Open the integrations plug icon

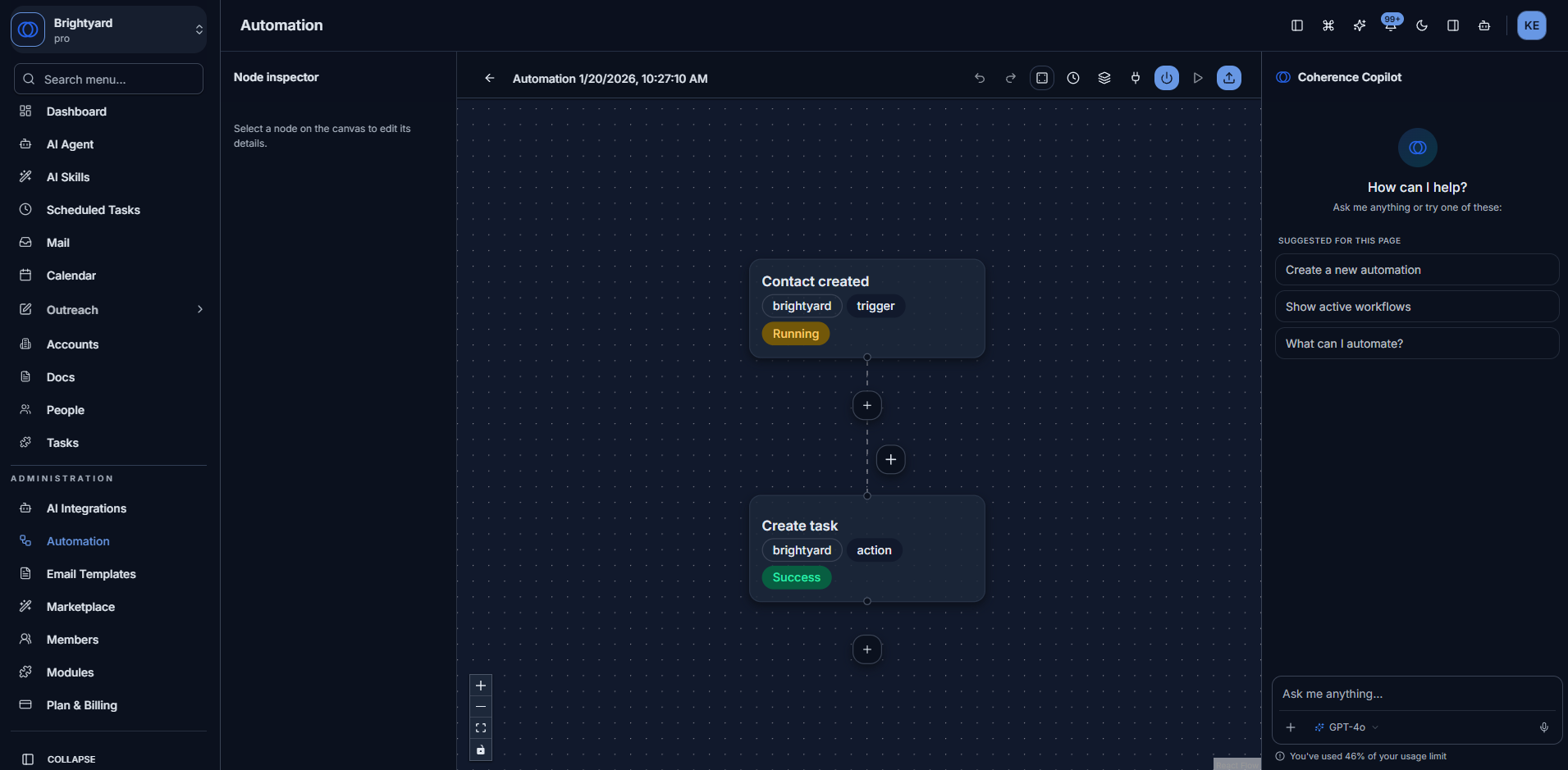[x=1136, y=78]
